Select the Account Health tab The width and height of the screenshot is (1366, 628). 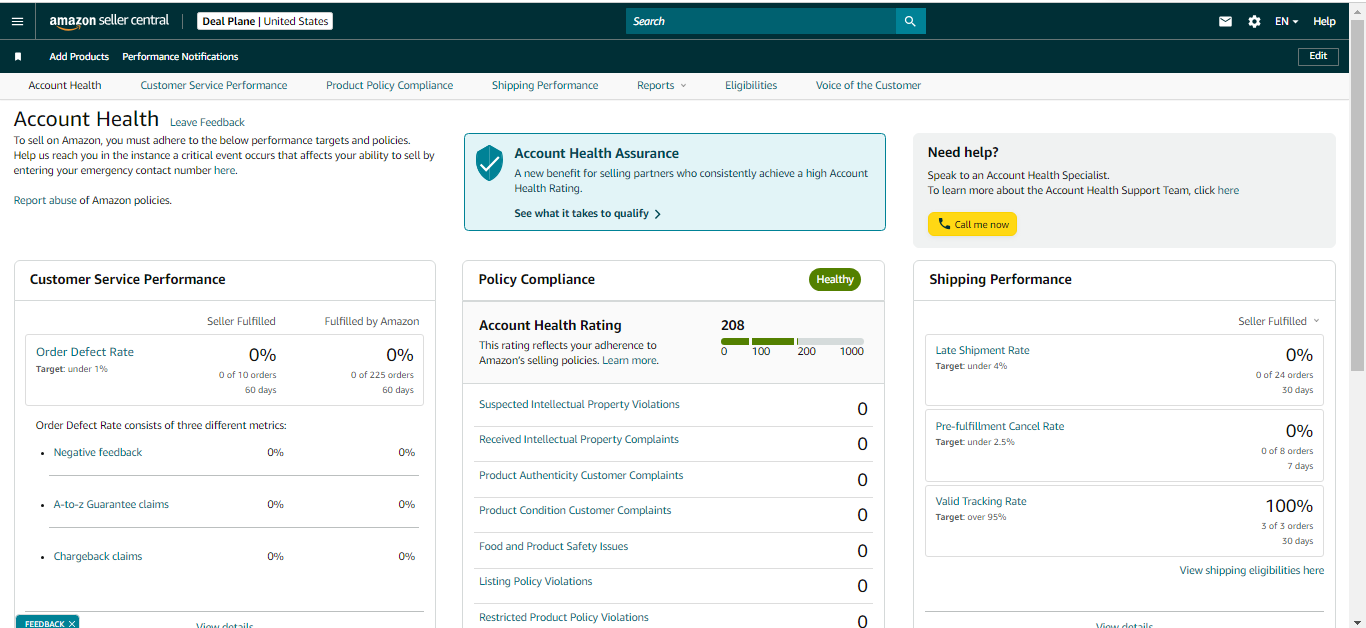[65, 86]
